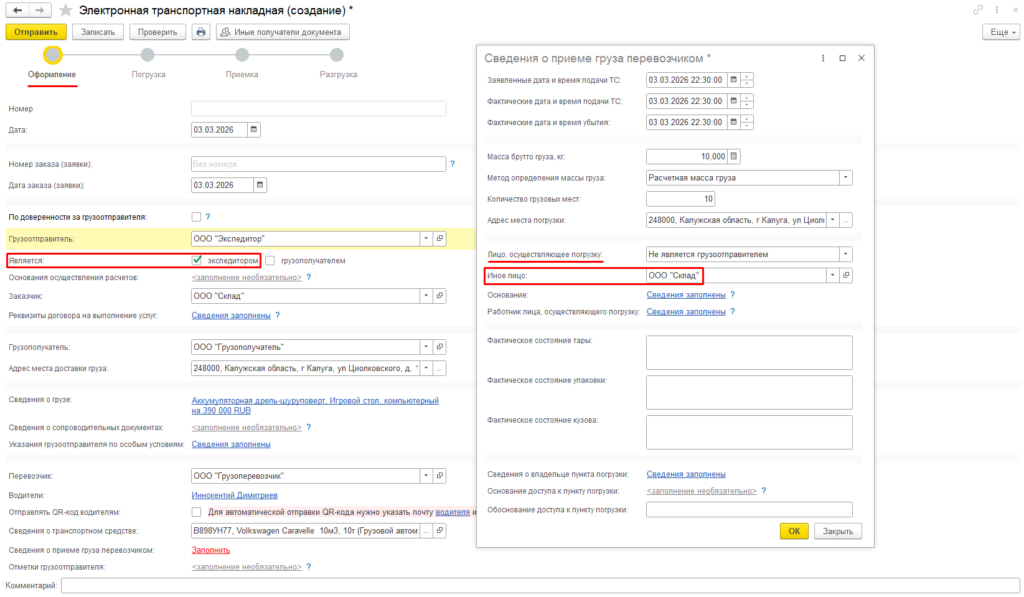Screen dimensions: 1024x597
Task: Go back using the left arrow button
Action: click(18, 10)
